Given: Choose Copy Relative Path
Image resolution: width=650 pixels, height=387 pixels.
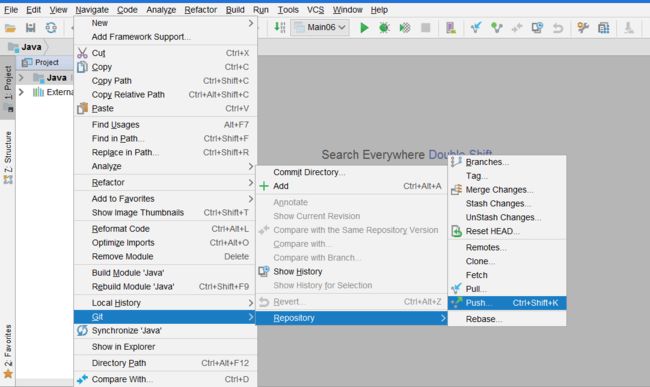Looking at the screenshot, I should point(165,94).
